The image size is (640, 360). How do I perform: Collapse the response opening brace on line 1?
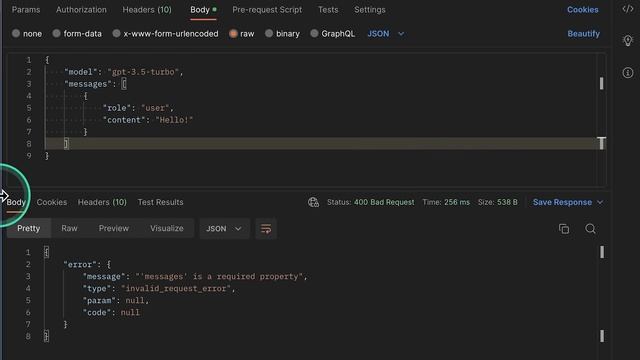47,252
